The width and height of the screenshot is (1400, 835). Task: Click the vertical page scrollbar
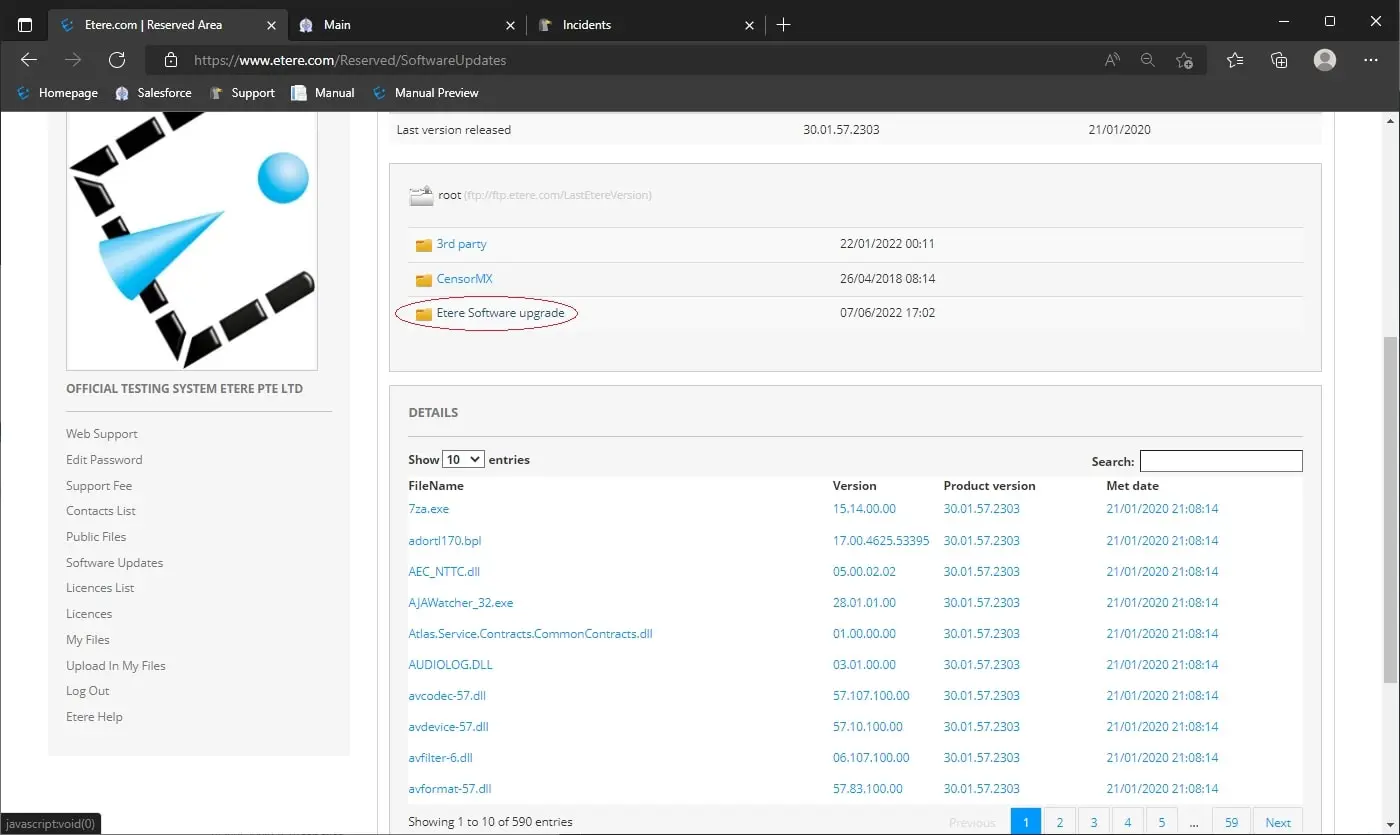1390,510
